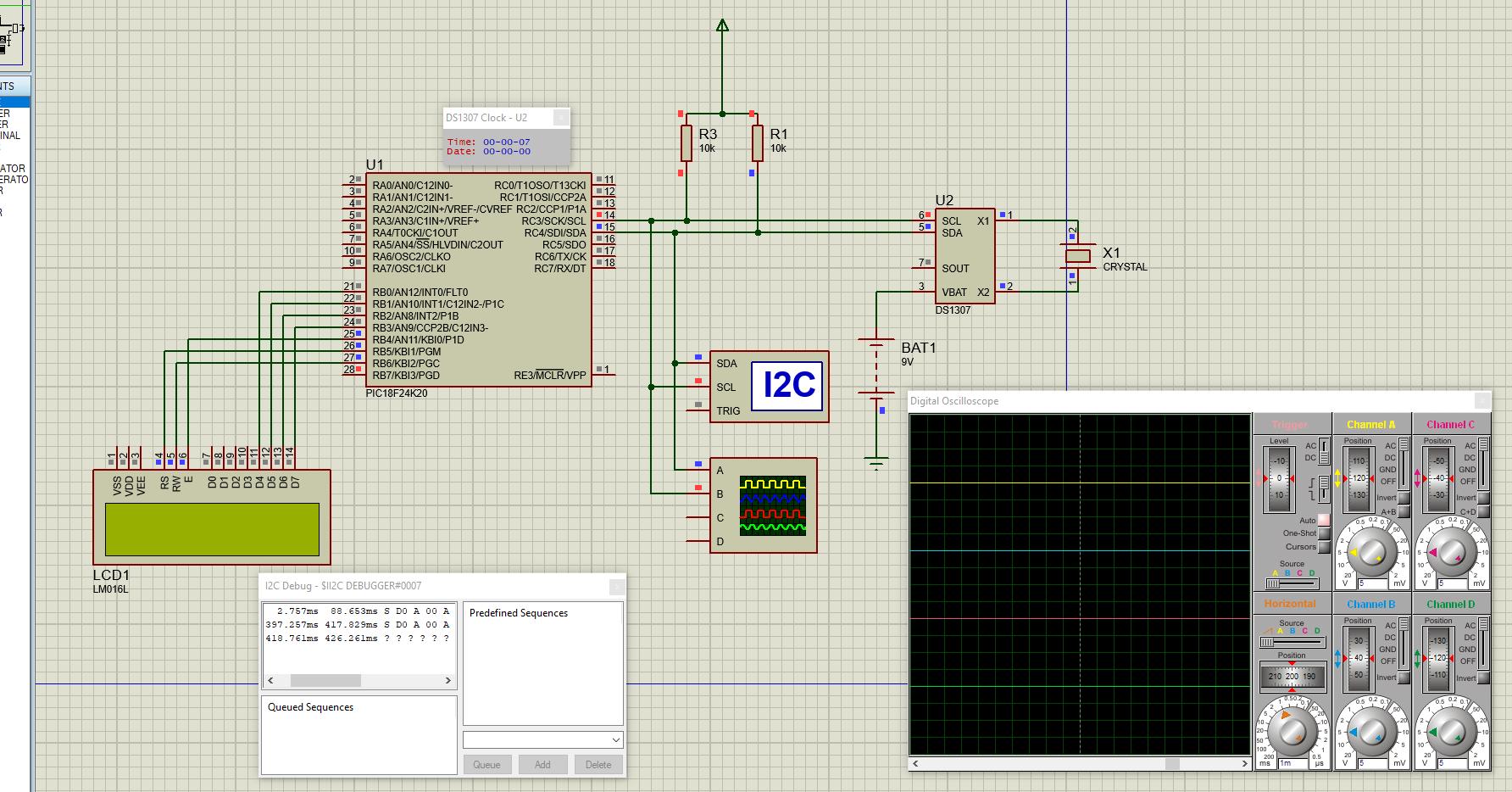1512x792 pixels.
Task: Click the oscilloscope horizontal scrollbar thumb
Action: pyautogui.click(x=1172, y=763)
